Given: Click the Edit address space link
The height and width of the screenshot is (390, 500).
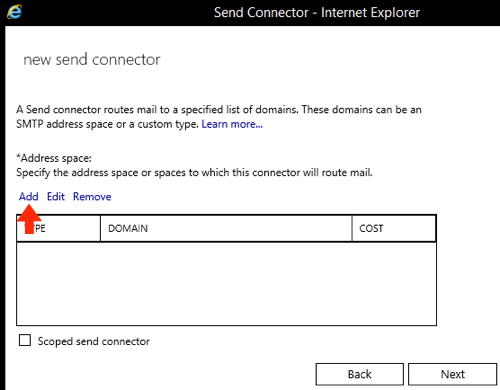Looking at the screenshot, I should [x=56, y=196].
